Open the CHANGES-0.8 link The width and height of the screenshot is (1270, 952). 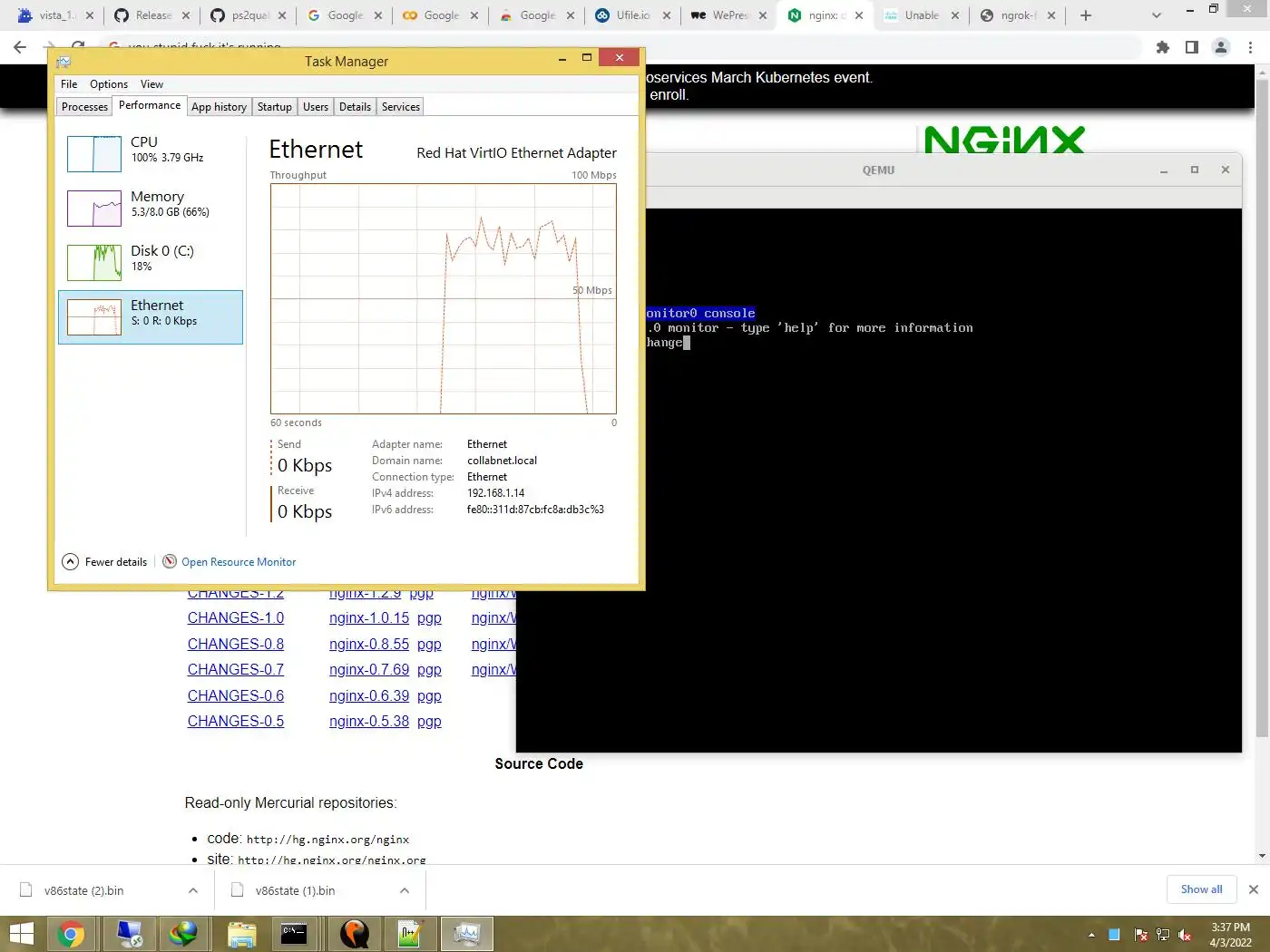click(x=236, y=645)
